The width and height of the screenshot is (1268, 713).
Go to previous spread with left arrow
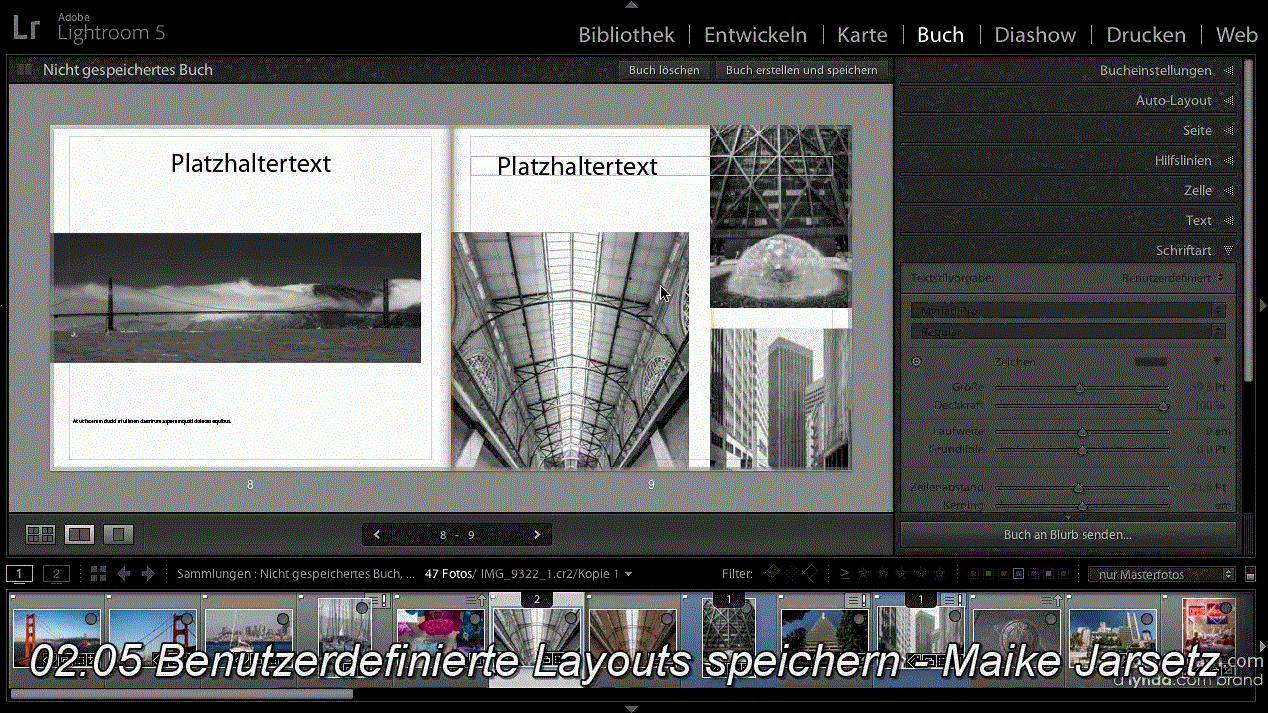point(377,535)
